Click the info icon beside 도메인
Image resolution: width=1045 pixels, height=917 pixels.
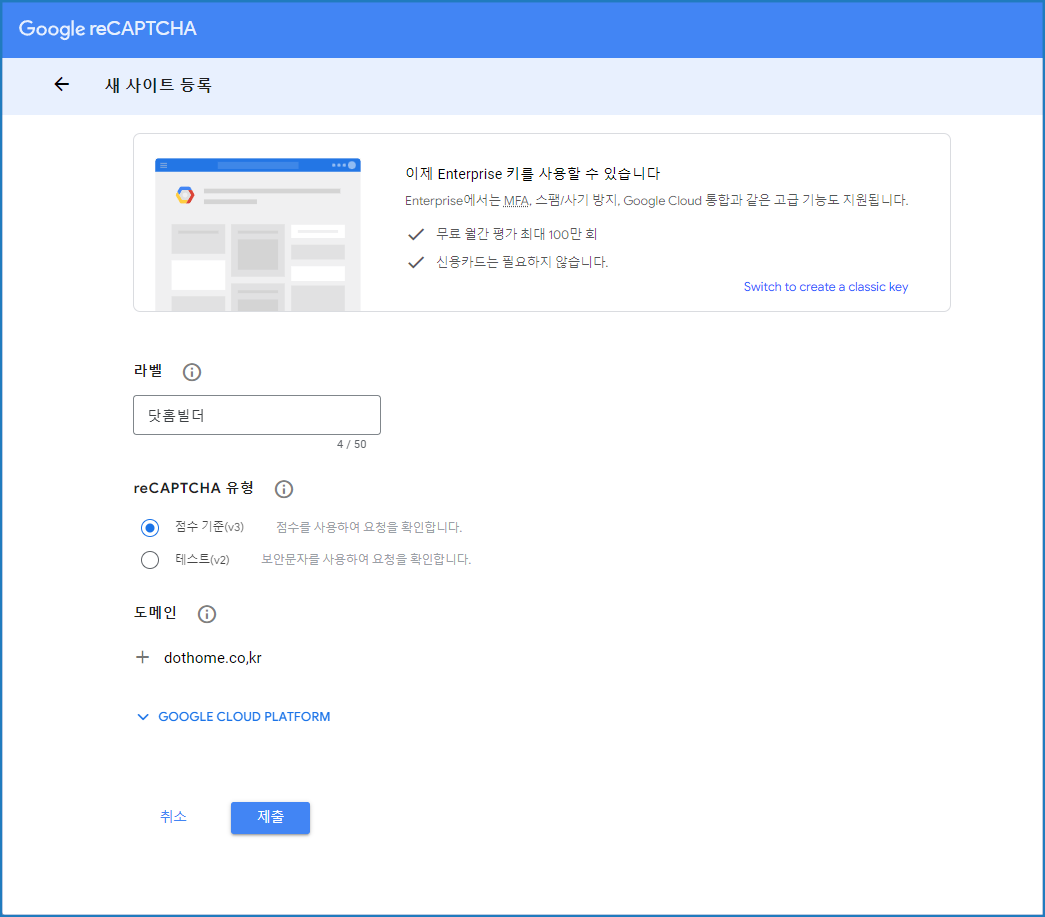(207, 614)
